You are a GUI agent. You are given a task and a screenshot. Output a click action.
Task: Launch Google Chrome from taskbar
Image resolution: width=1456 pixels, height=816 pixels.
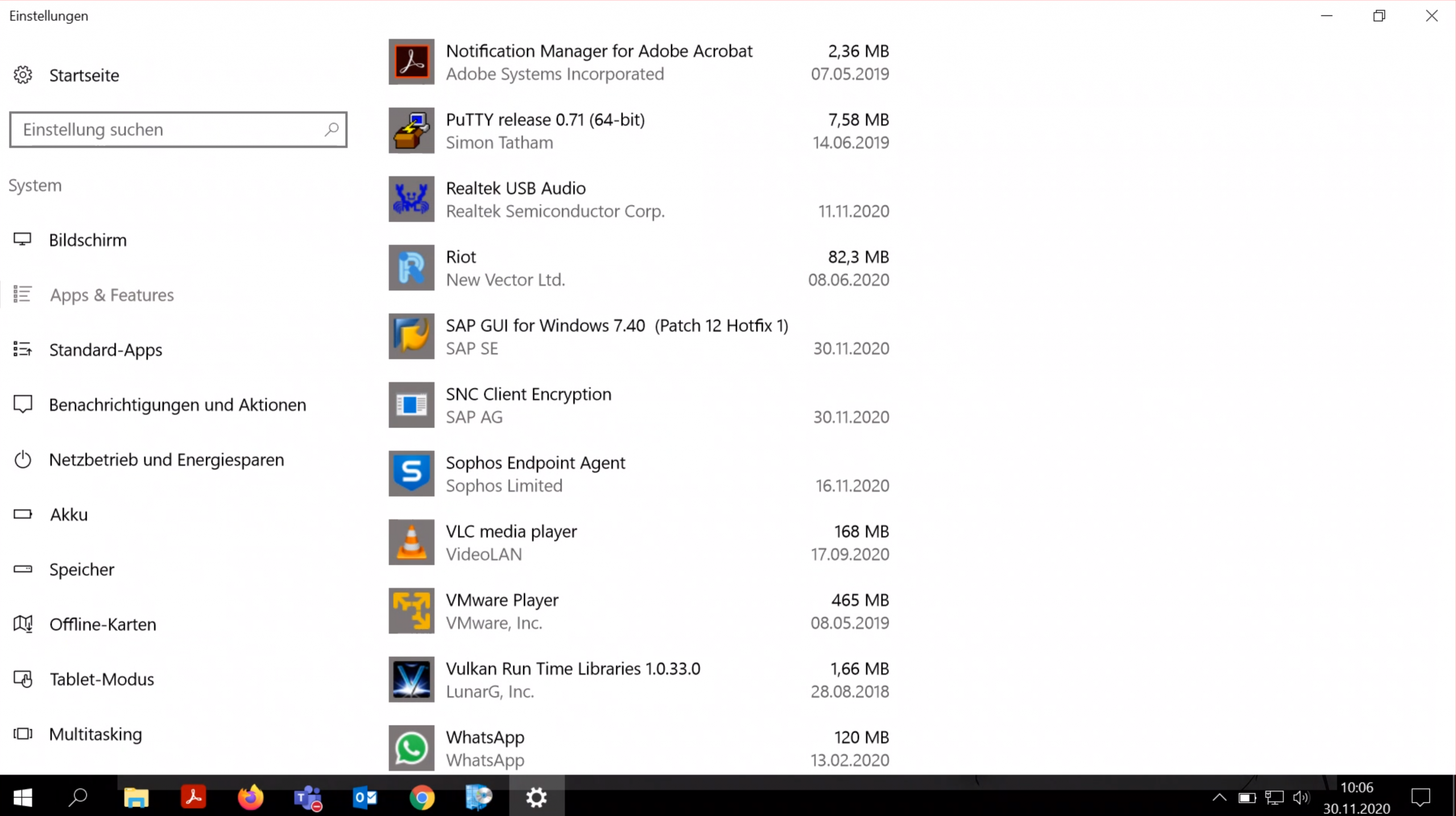pyautogui.click(x=422, y=797)
